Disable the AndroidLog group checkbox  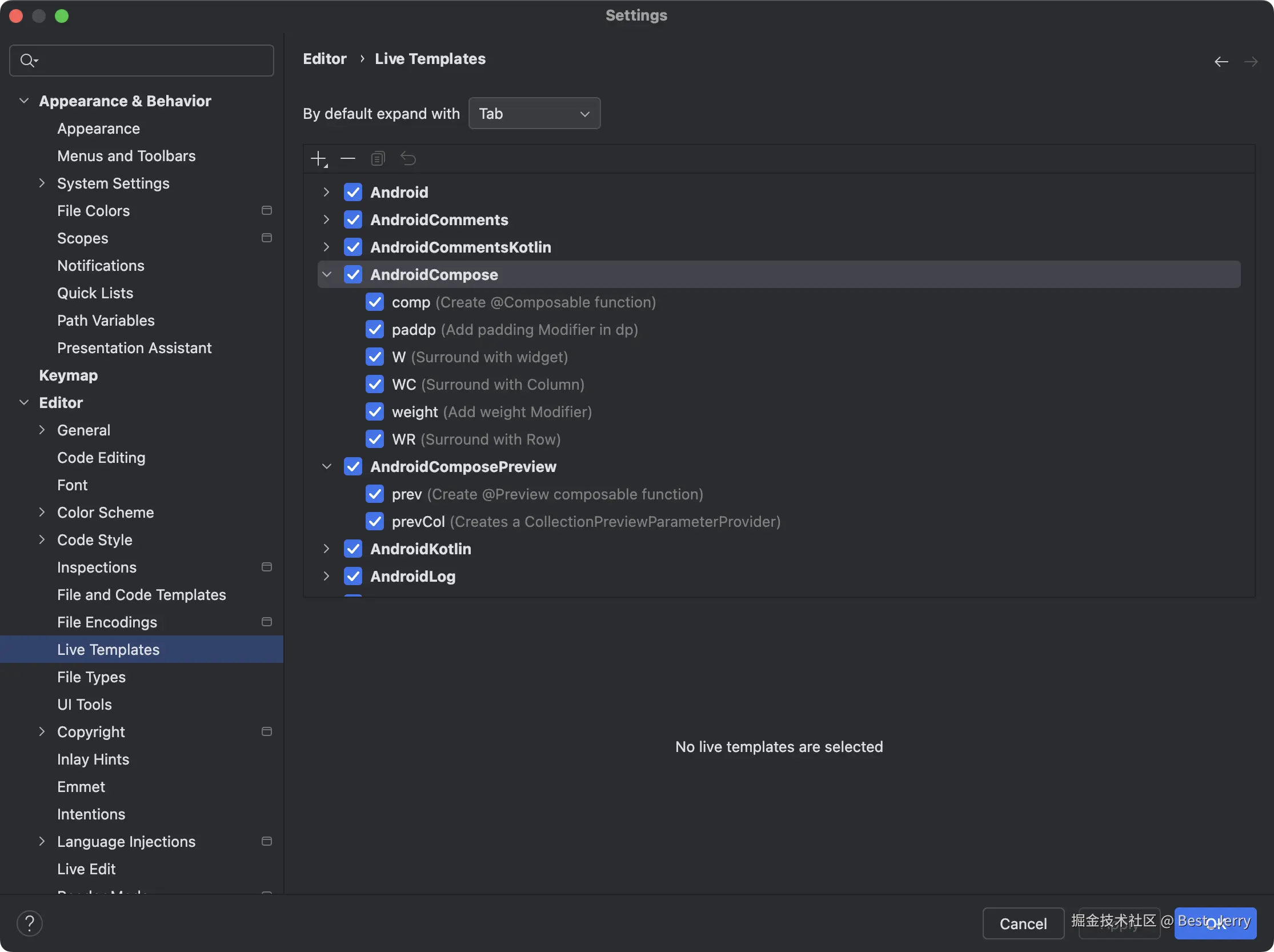353,576
